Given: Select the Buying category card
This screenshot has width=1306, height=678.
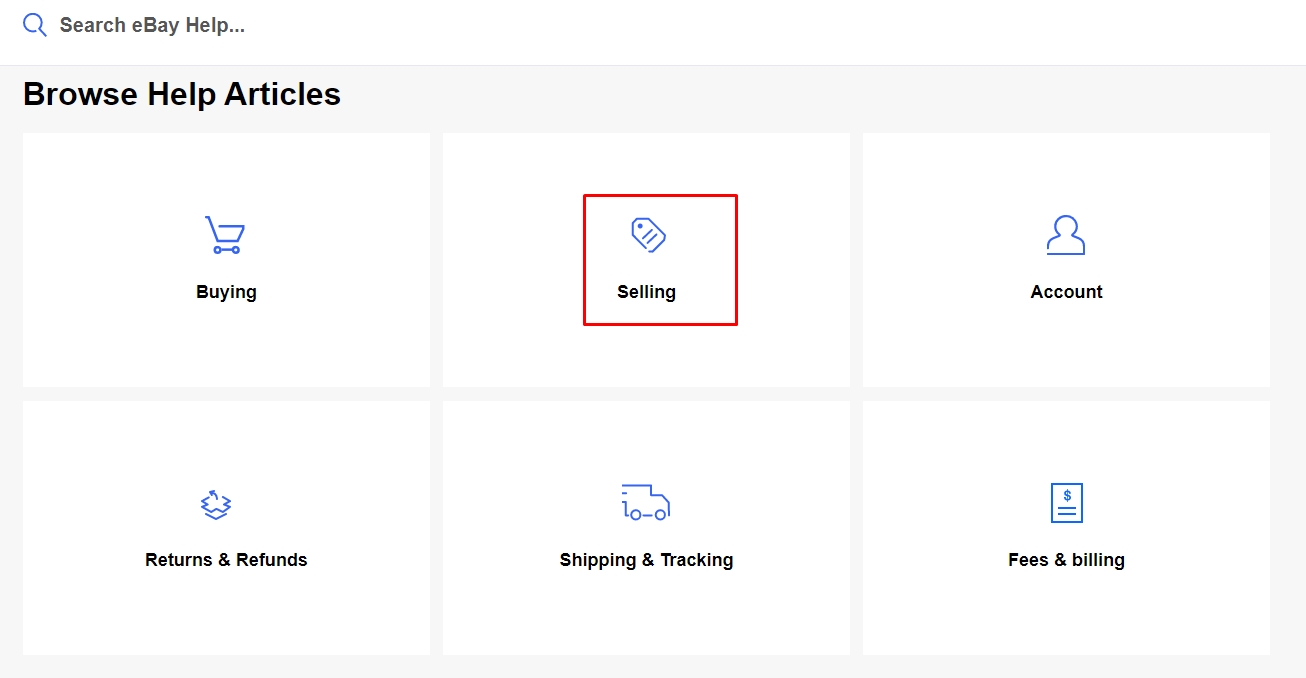Looking at the screenshot, I should point(226,260).
